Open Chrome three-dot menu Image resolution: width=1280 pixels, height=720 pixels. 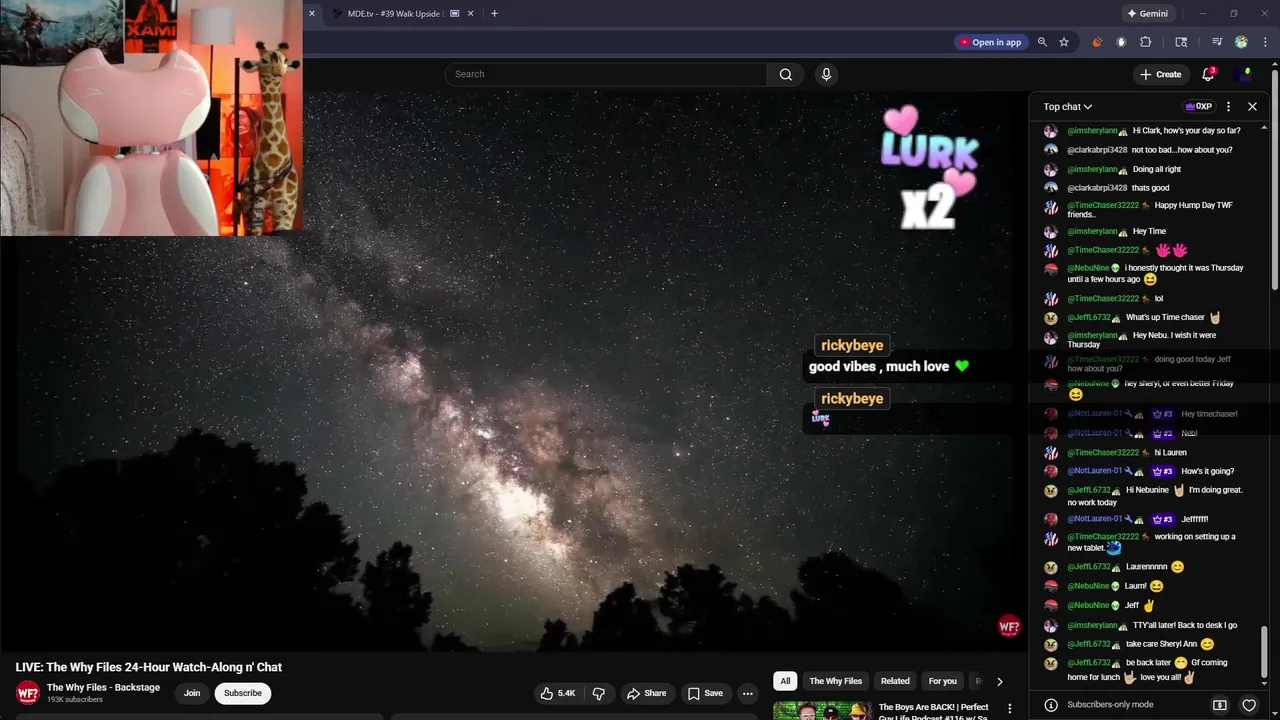tap(1264, 42)
